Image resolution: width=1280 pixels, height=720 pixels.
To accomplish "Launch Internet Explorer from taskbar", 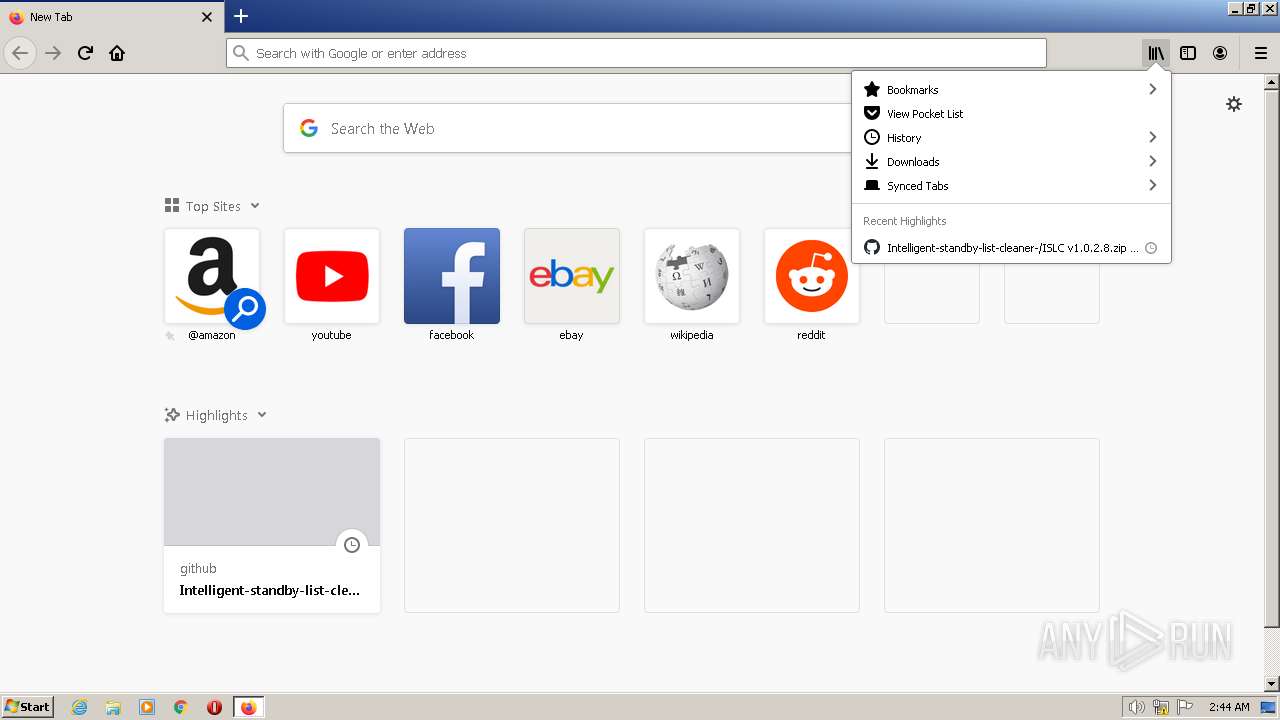I will [x=79, y=707].
